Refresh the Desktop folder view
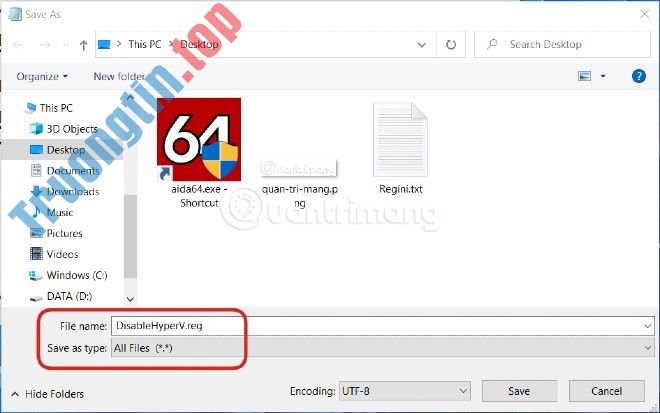Viewport: 660px width, 413px height. click(x=451, y=45)
